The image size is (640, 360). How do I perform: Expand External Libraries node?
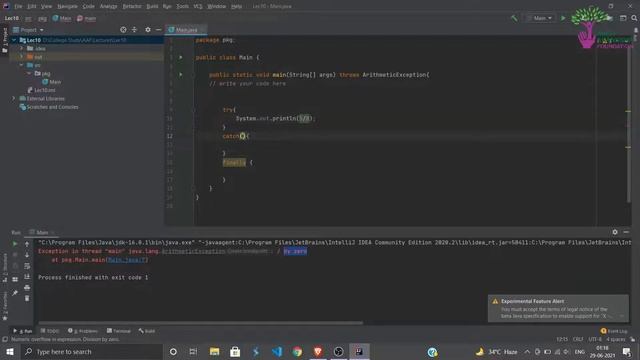click(x=14, y=98)
